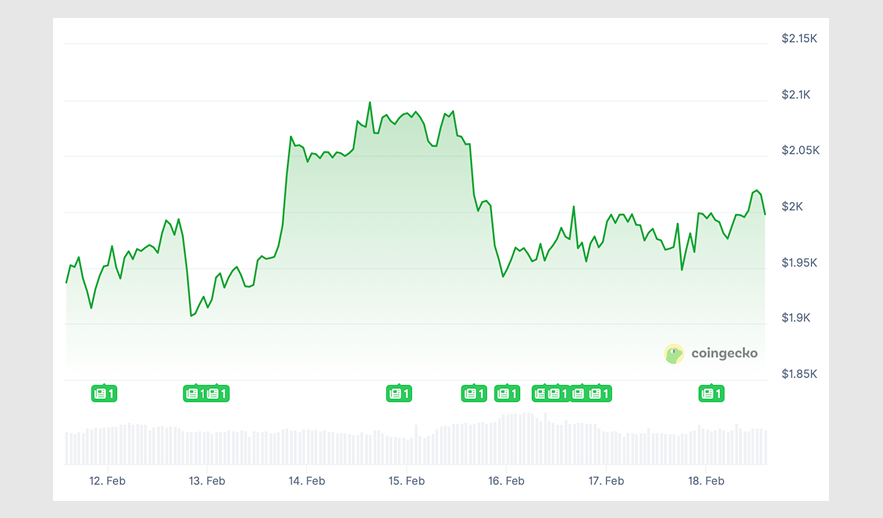Click rightmost news marker in the four-marker cluster

click(599, 394)
